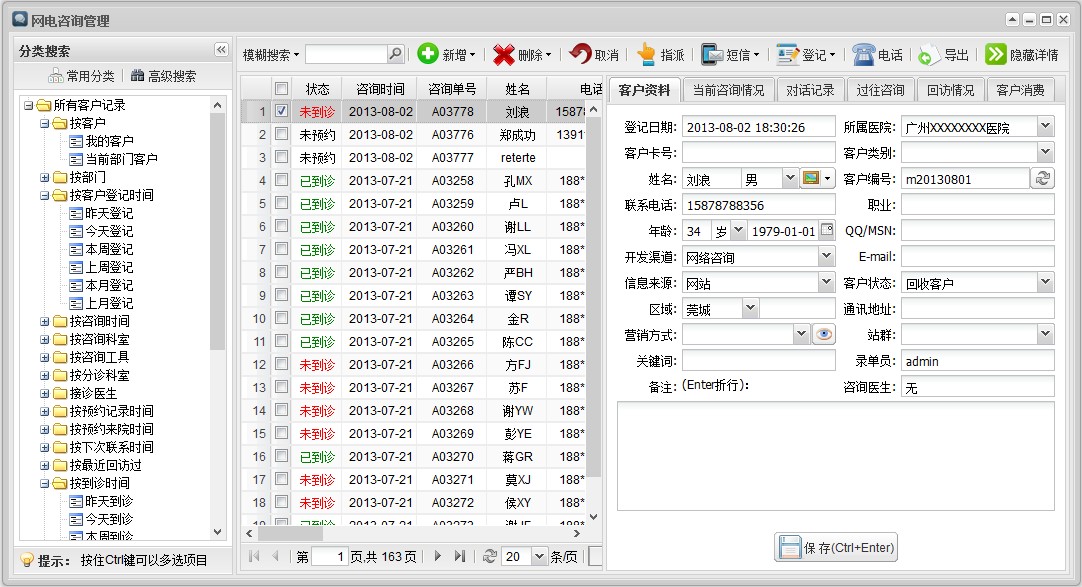Click the search magnifier in fuzzy search box
The height and width of the screenshot is (587, 1082).
(395, 54)
